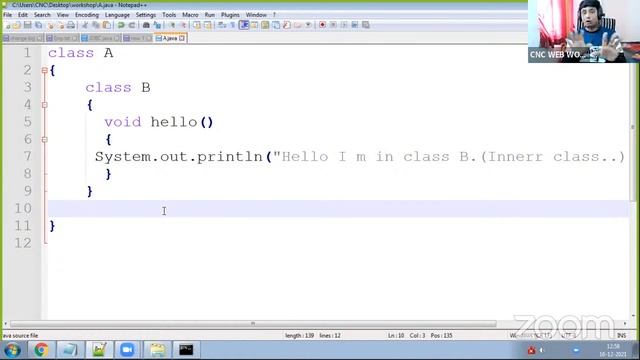This screenshot has height=360, width=640.
Task: Collapse the hello() method fold marker
Action: pos(45,140)
